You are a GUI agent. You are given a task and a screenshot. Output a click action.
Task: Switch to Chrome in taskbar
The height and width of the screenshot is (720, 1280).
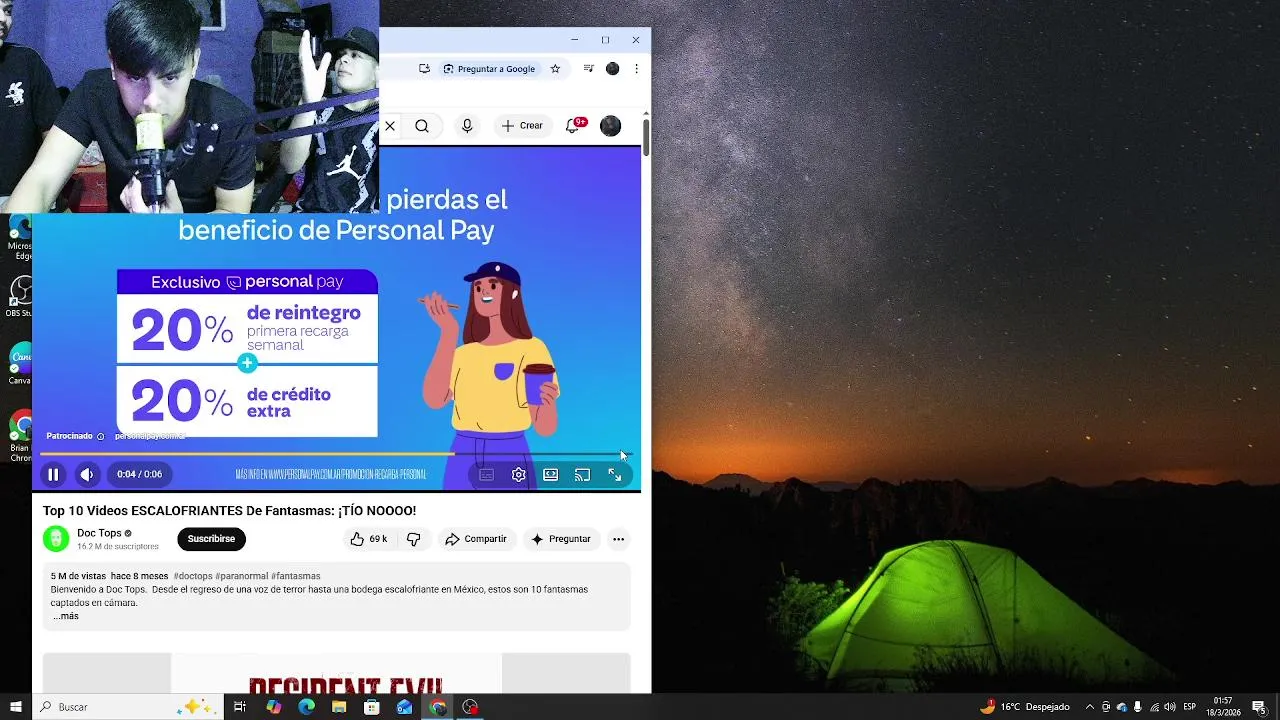[438, 707]
